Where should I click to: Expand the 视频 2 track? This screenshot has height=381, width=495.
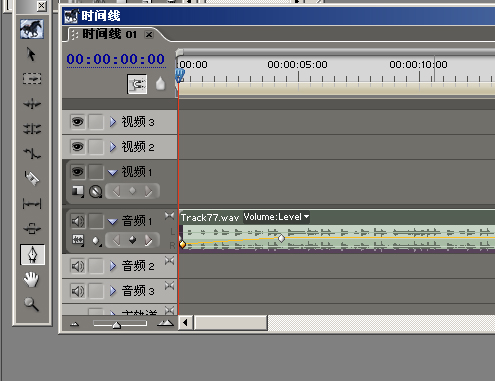point(113,147)
